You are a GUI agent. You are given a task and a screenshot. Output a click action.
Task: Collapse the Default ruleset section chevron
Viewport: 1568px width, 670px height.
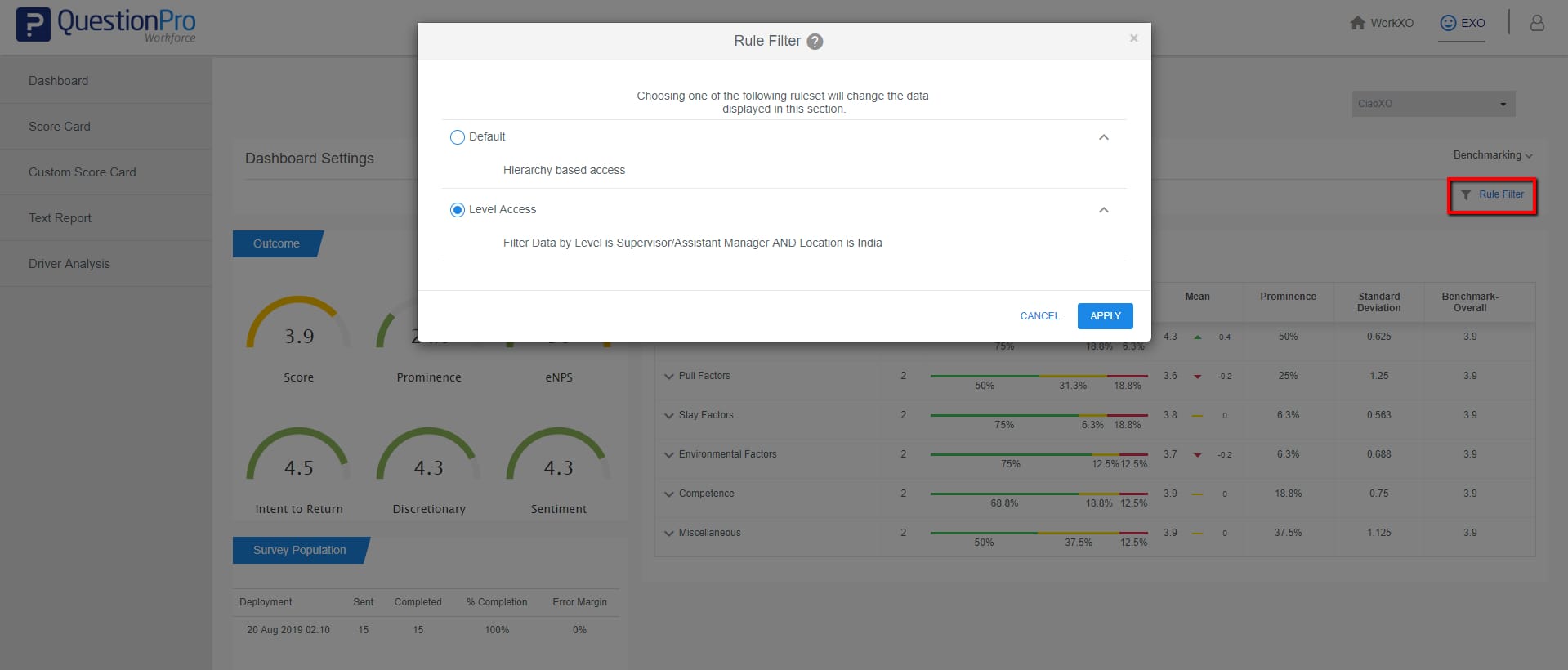(1103, 137)
